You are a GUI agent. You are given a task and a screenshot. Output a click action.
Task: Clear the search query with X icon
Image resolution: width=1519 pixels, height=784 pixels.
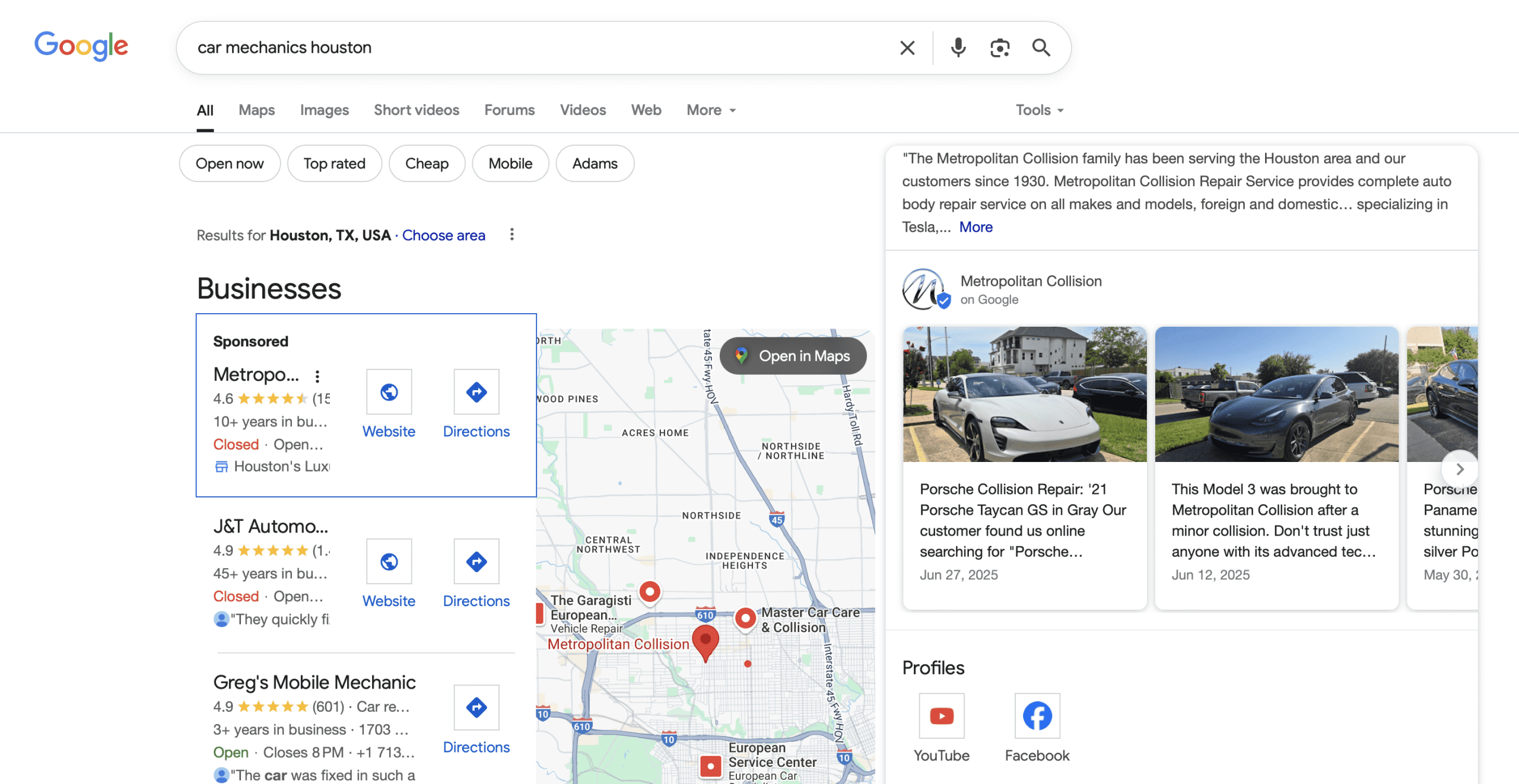pyautogui.click(x=907, y=47)
